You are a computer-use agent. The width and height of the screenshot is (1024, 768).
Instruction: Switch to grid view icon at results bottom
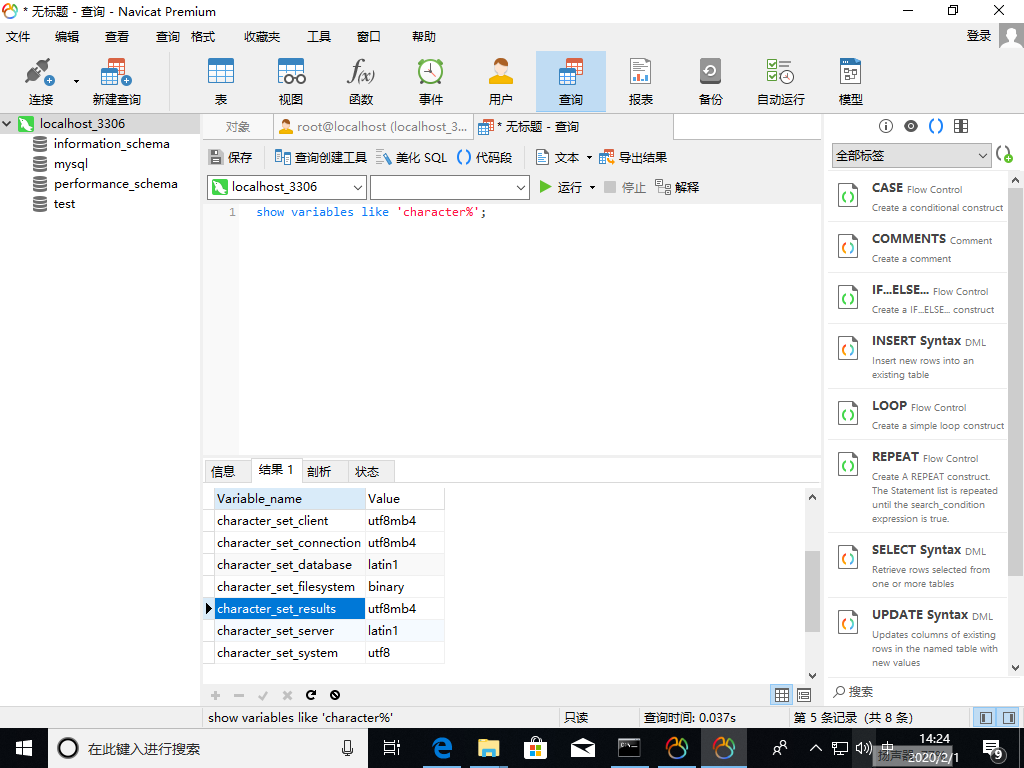(x=782, y=695)
